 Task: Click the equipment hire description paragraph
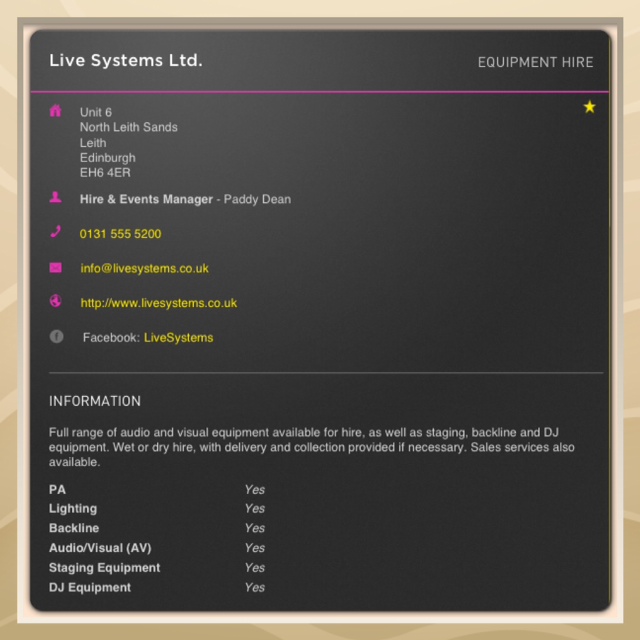click(311, 447)
